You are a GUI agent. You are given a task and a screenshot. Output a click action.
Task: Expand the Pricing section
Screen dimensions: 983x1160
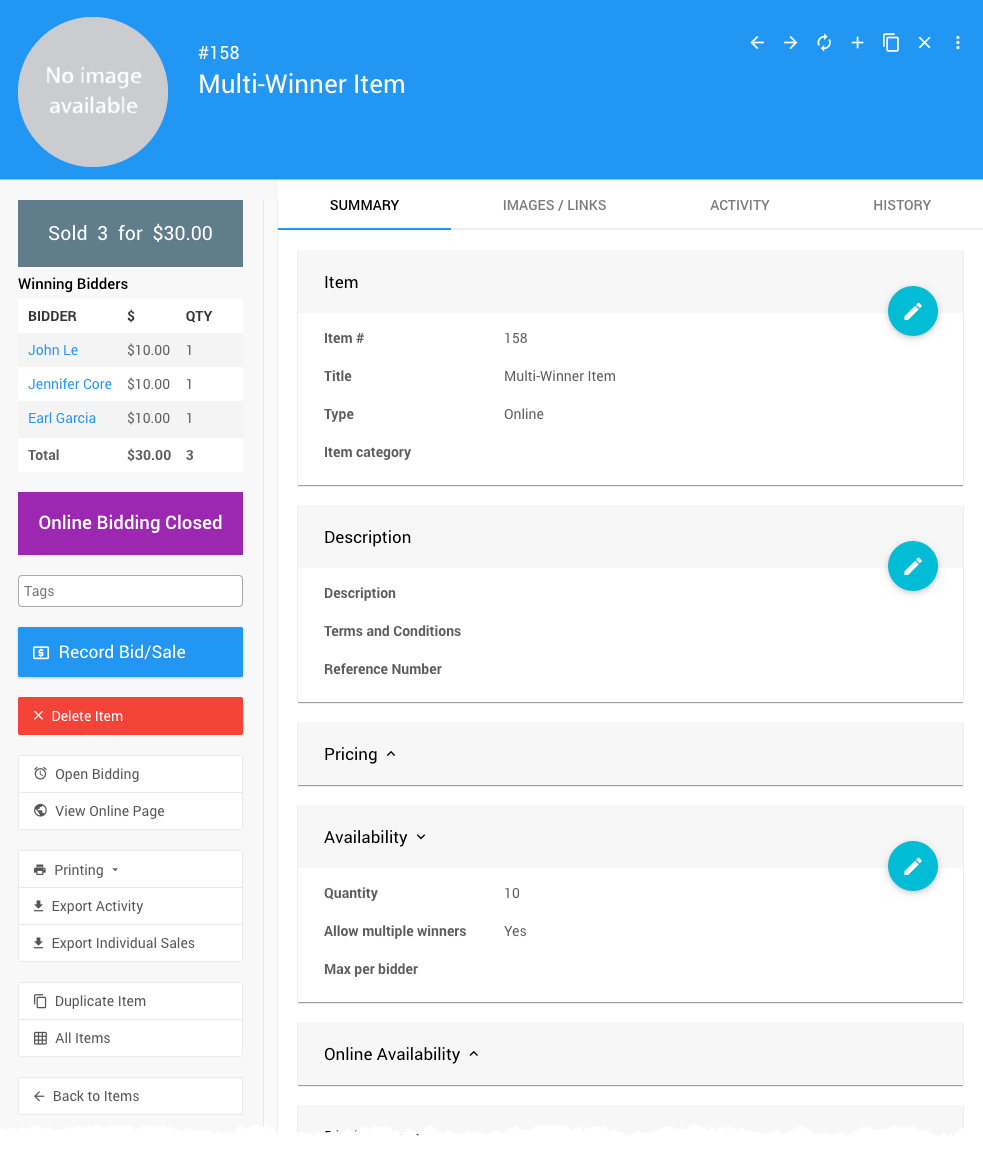tap(360, 754)
